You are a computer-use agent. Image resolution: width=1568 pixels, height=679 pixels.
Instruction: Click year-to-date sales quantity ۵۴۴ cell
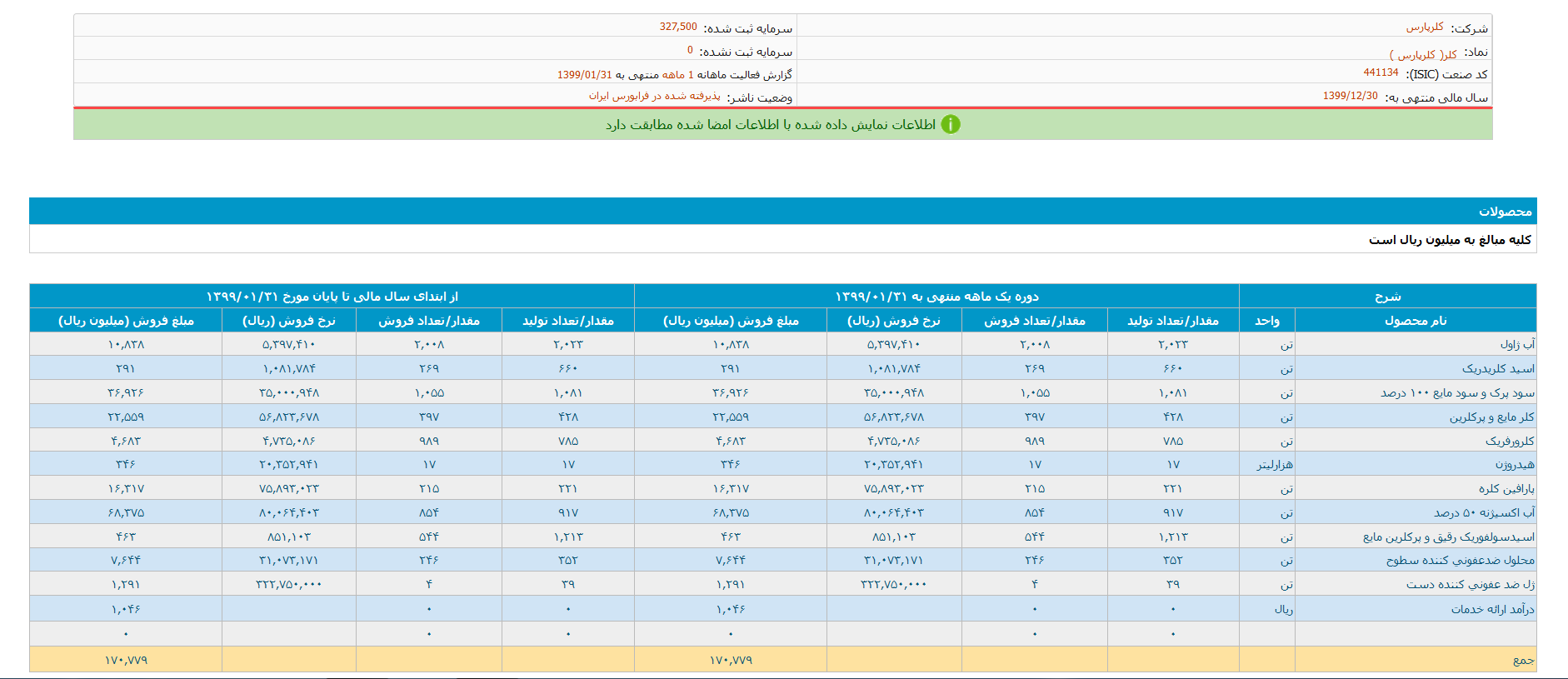click(429, 537)
